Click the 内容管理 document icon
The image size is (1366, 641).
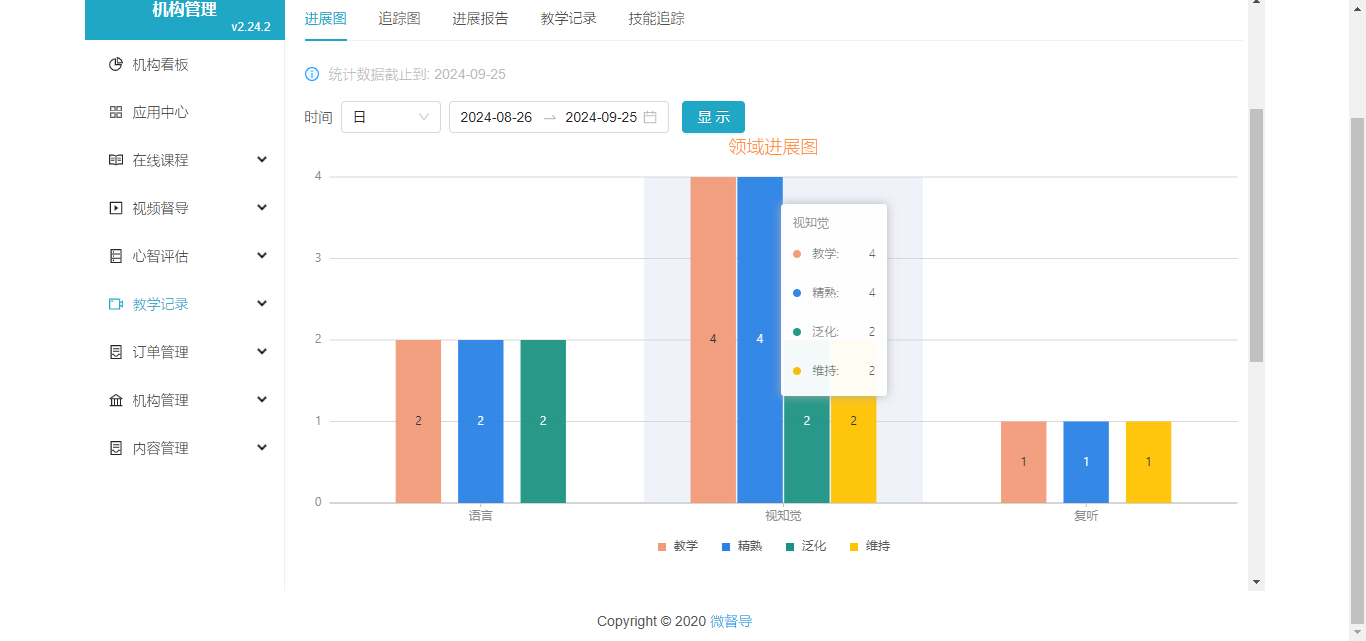115,449
